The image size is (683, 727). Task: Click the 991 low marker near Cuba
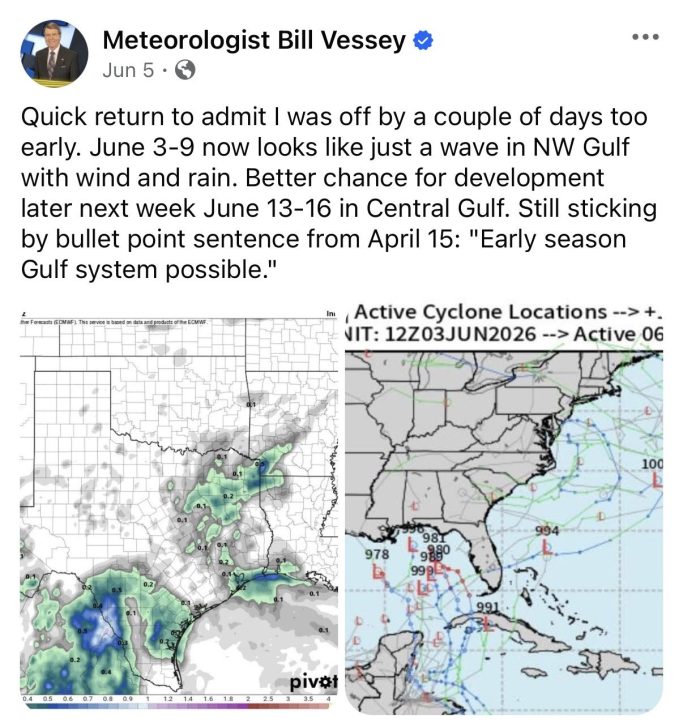485,622
